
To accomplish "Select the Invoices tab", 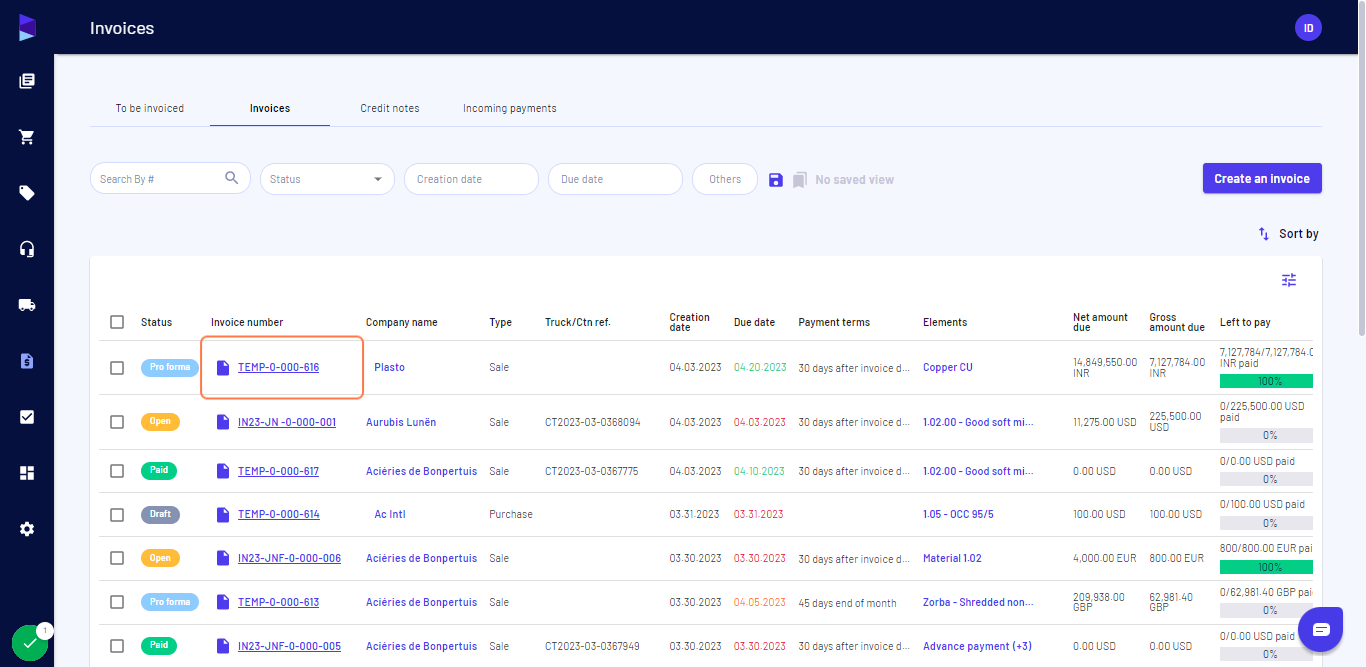I will (x=270, y=108).
